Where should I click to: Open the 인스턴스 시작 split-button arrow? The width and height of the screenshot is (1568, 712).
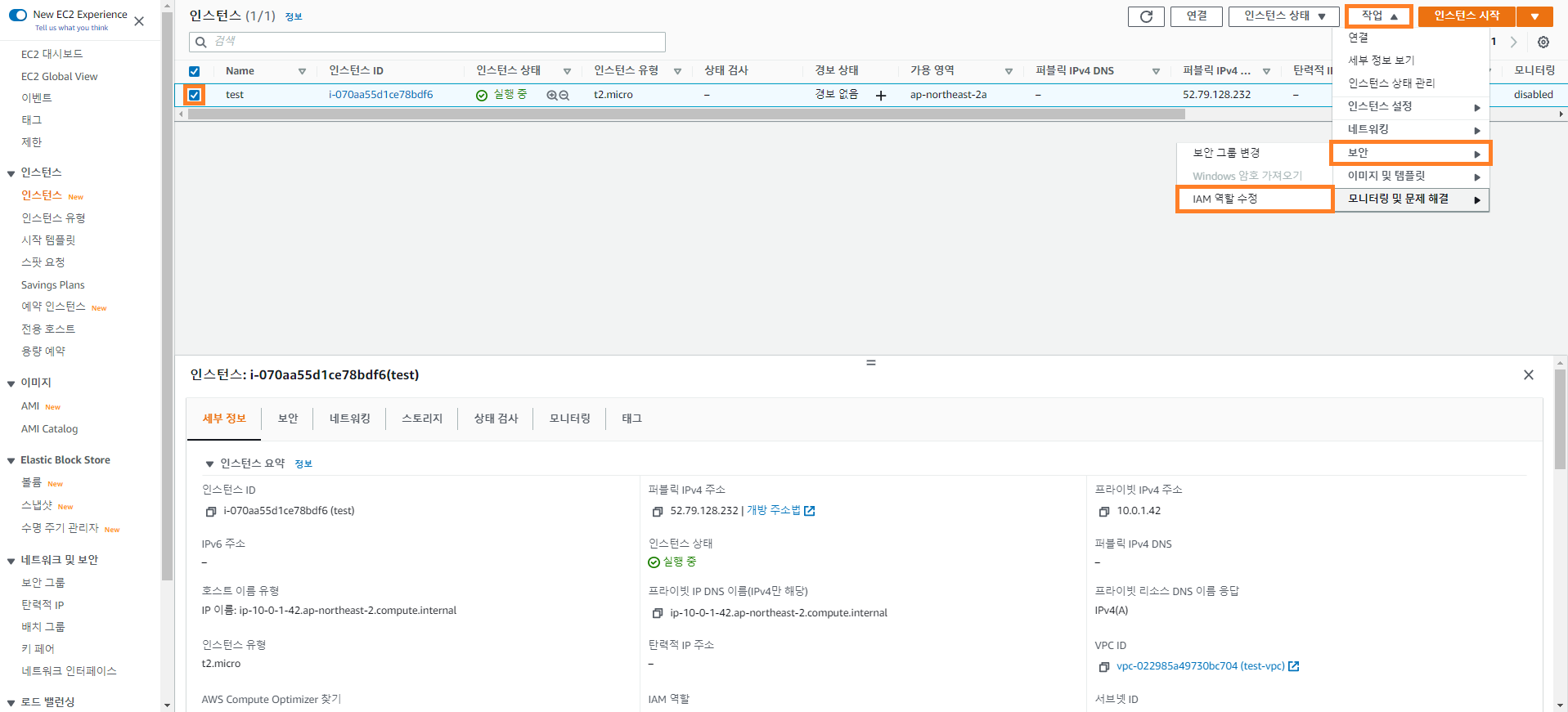(1535, 16)
